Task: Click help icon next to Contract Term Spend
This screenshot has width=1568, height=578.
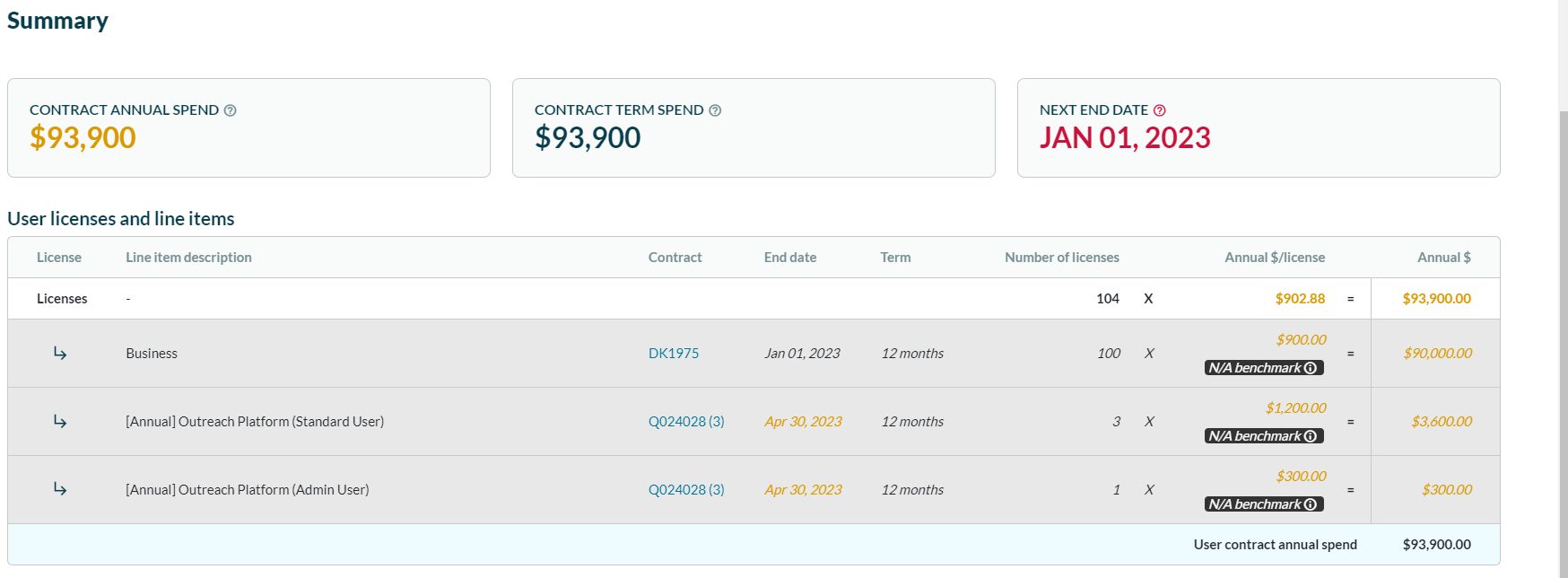Action: click(715, 110)
